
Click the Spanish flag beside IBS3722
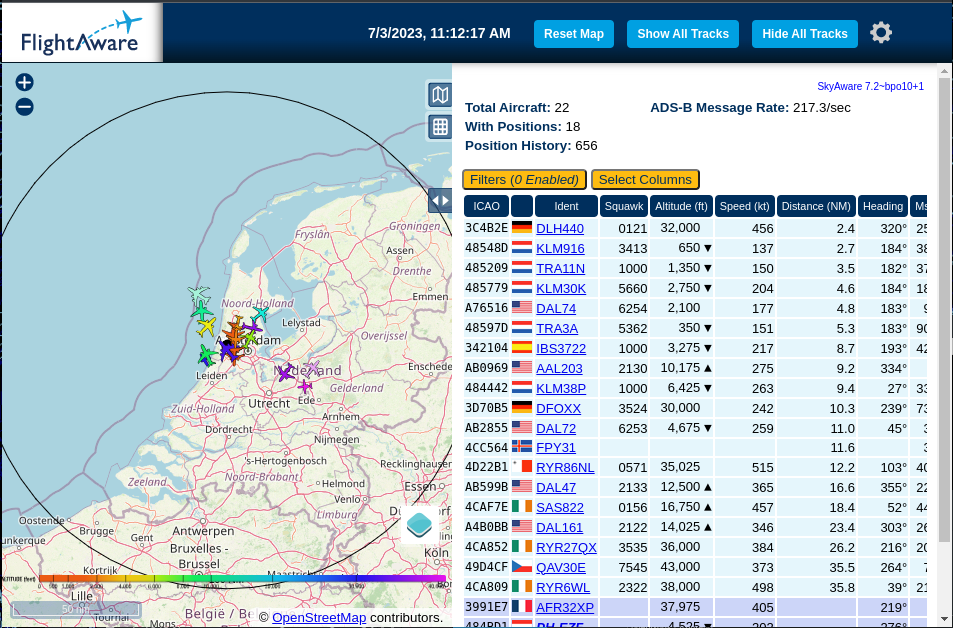521,348
